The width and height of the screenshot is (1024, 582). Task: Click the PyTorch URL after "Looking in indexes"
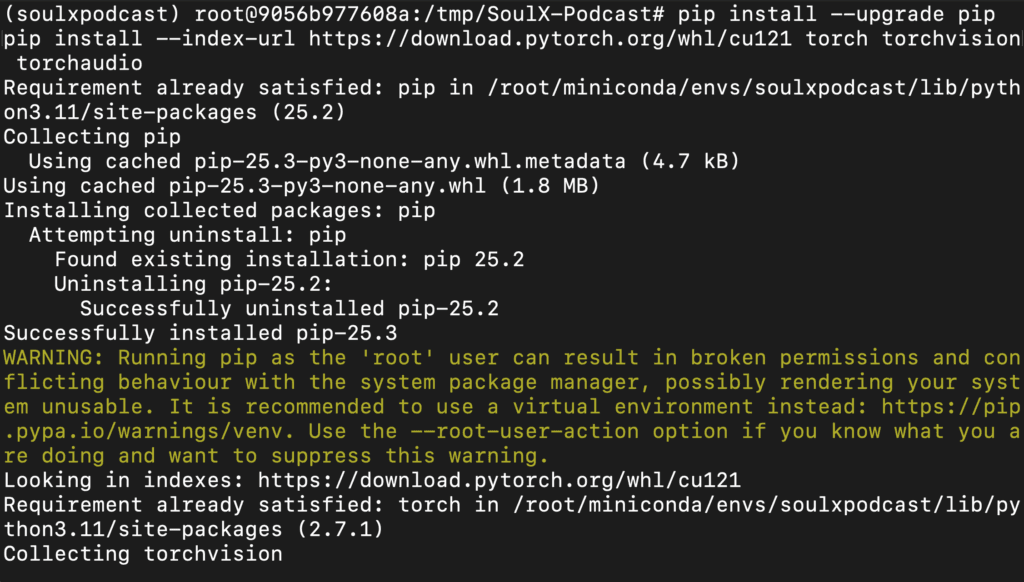point(500,480)
